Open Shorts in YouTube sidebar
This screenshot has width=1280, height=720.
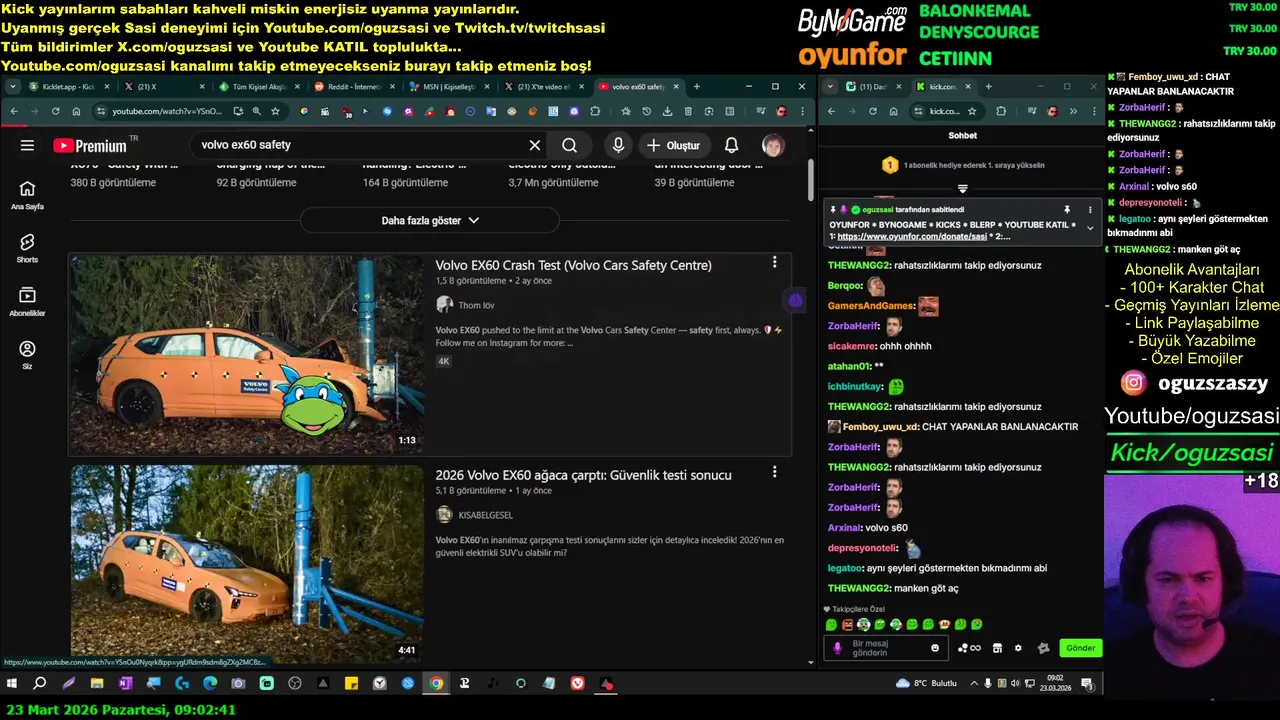(27, 248)
